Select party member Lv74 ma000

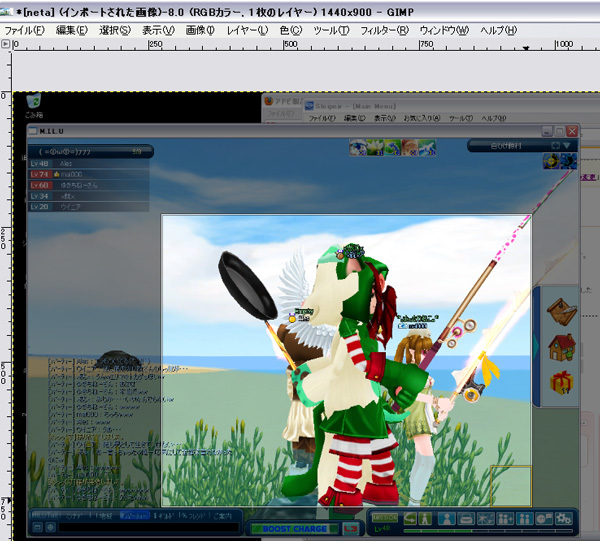click(x=89, y=174)
